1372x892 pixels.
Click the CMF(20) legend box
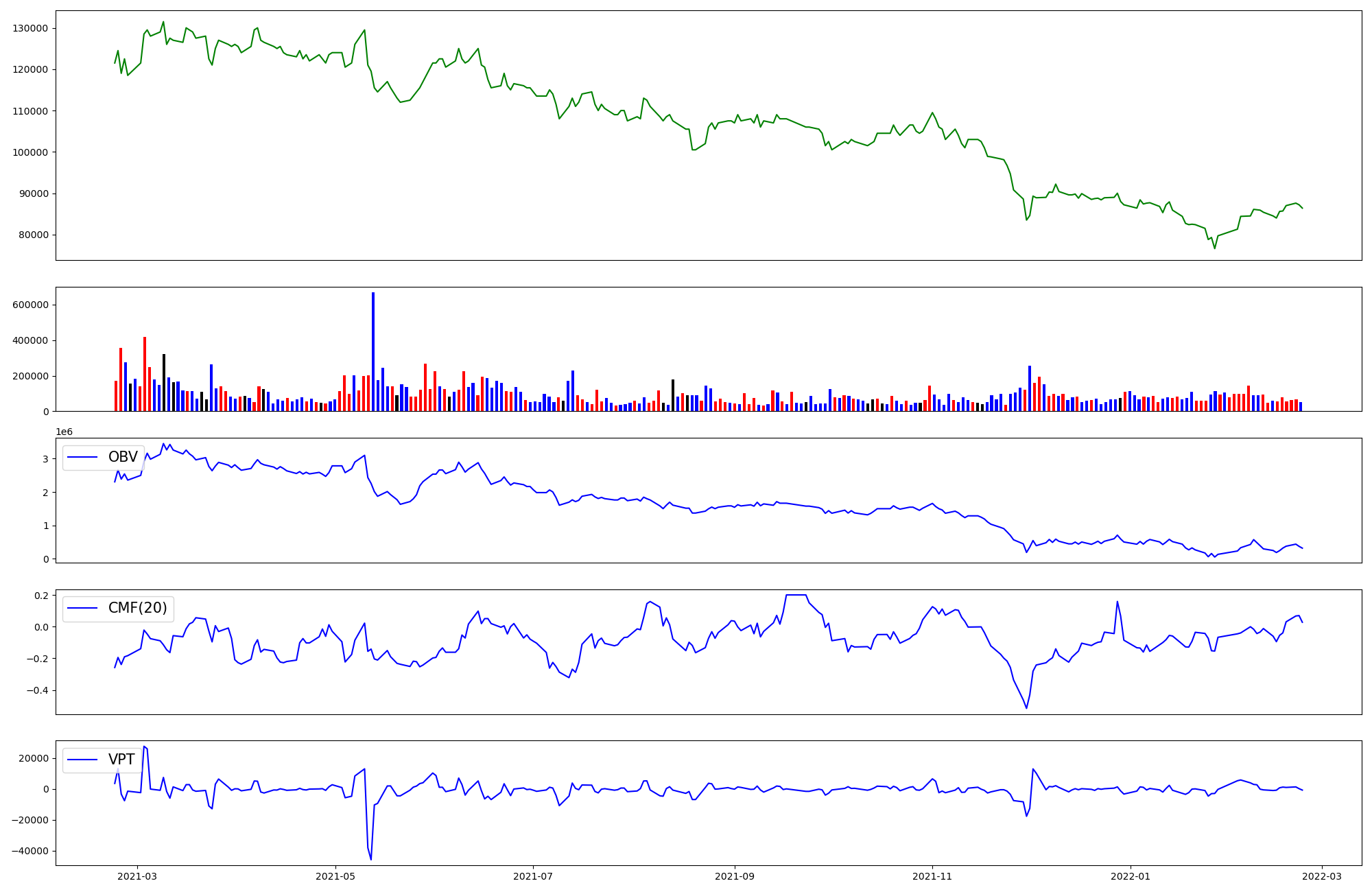click(x=118, y=609)
